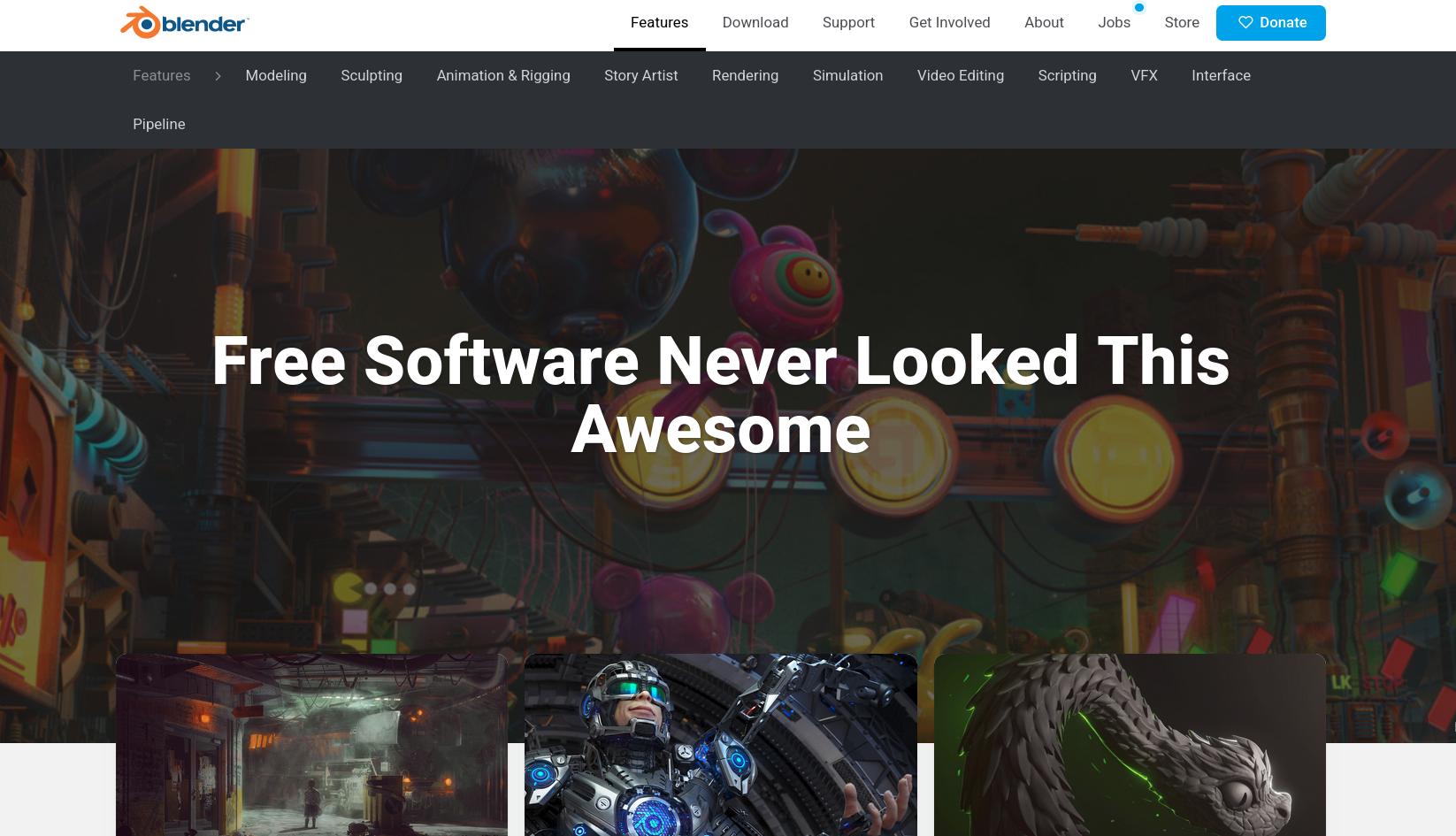
Task: Open the Story Artist section
Action: 641,76
